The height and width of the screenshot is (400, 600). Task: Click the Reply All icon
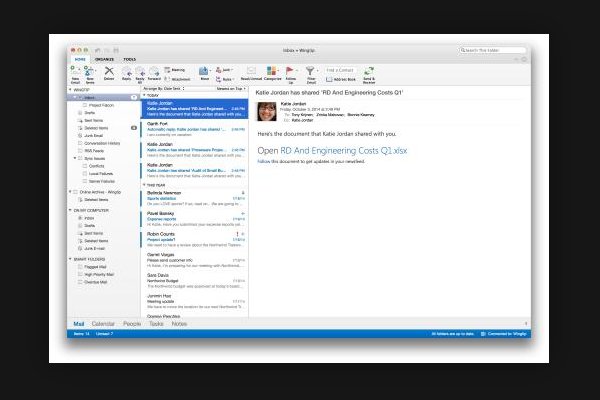tap(140, 71)
